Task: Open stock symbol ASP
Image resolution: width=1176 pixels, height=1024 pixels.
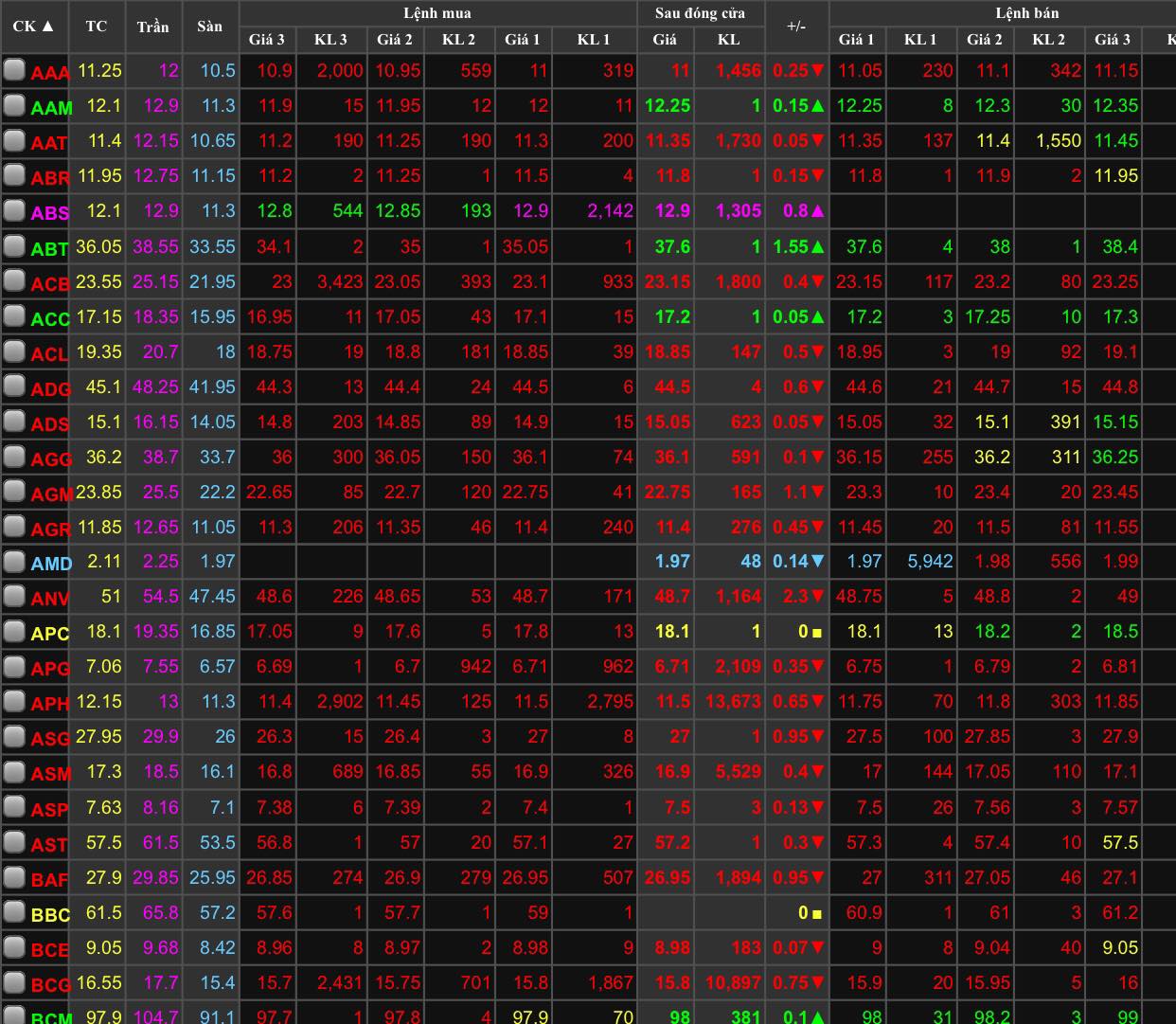Action: (49, 809)
